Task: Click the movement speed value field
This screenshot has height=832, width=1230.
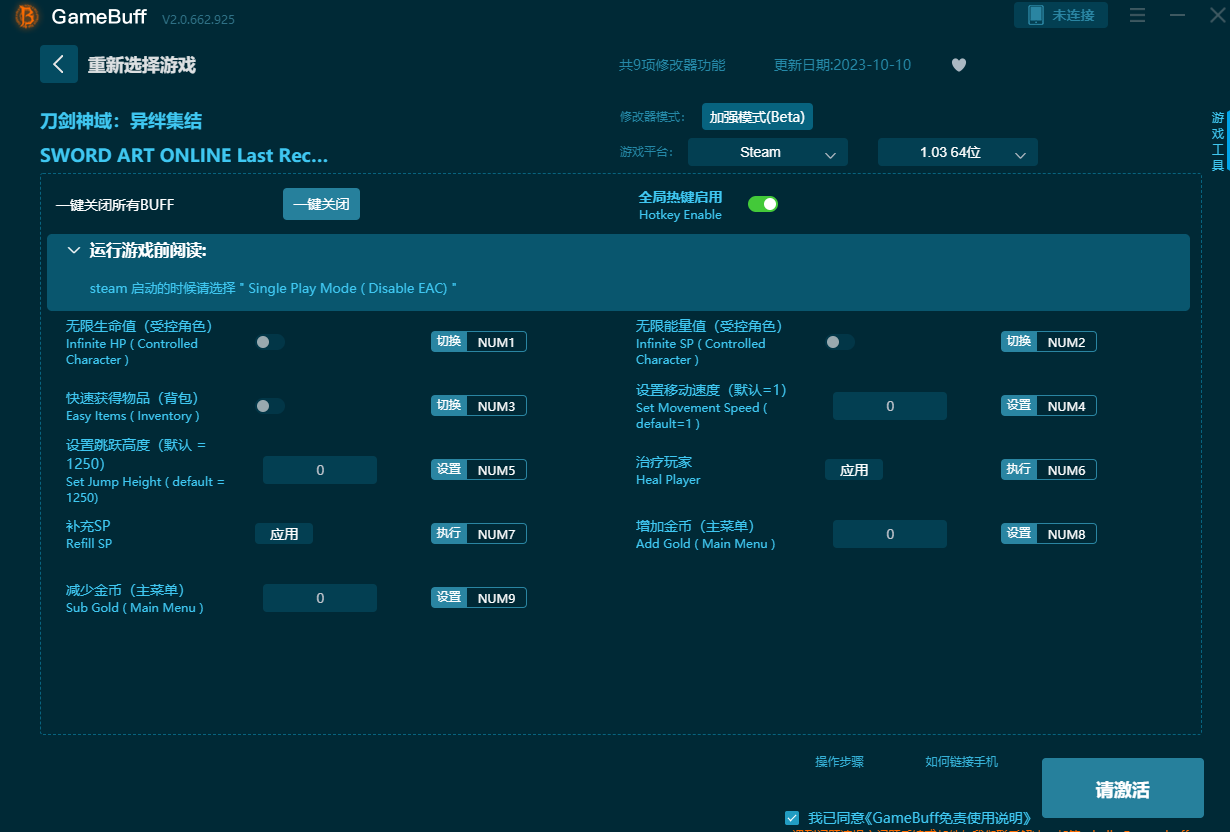Action: click(890, 406)
